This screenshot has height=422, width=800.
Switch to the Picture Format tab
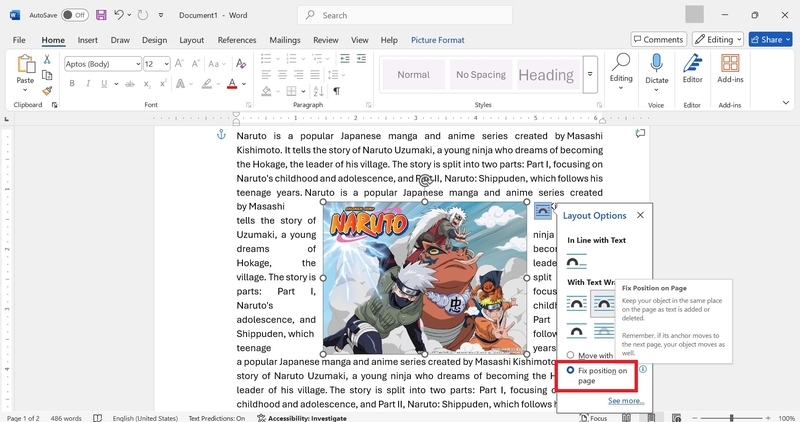(438, 40)
